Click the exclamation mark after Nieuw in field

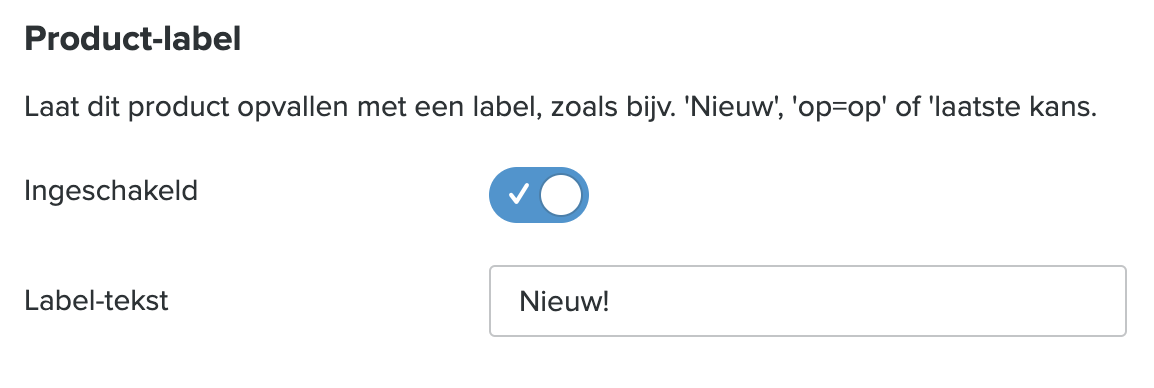point(606,301)
